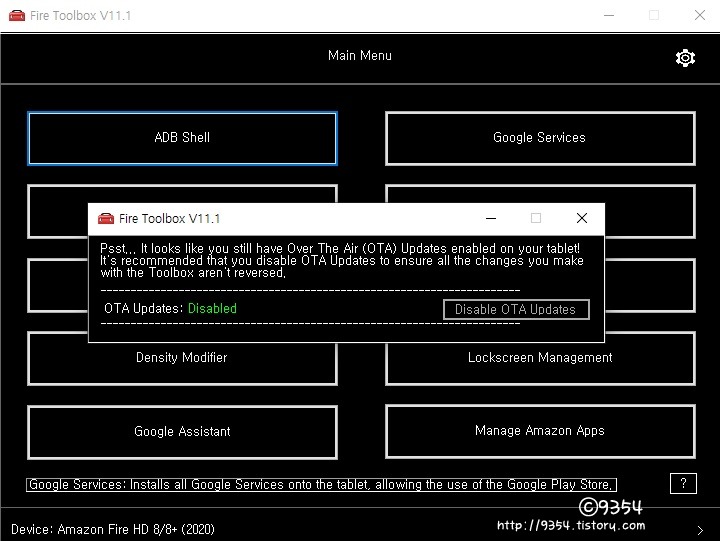
Task: Click 'Device: Amazon Fire HD 8/8+ (2020)' text
Action: (x=112, y=530)
